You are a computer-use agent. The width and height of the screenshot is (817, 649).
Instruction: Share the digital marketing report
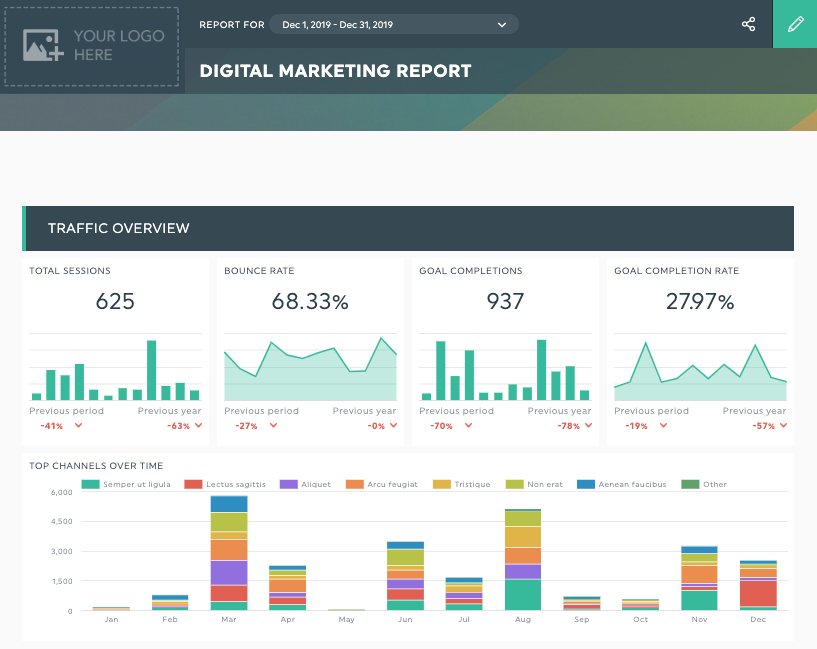(748, 25)
